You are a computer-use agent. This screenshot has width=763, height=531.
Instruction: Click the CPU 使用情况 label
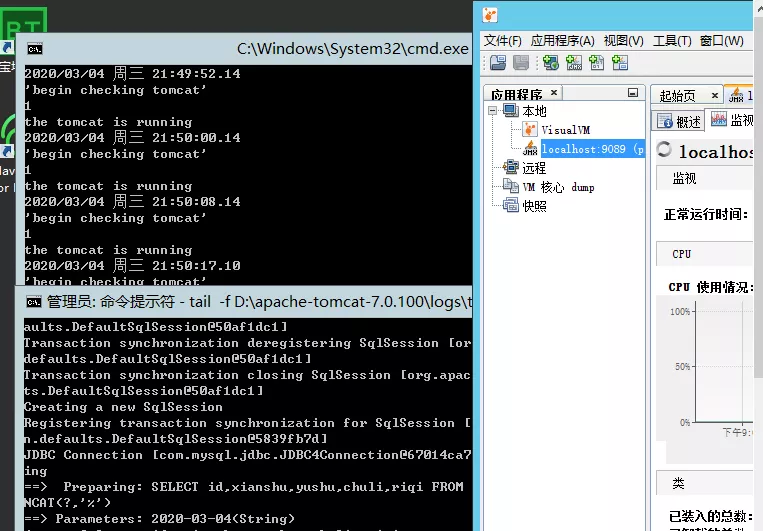point(710,287)
